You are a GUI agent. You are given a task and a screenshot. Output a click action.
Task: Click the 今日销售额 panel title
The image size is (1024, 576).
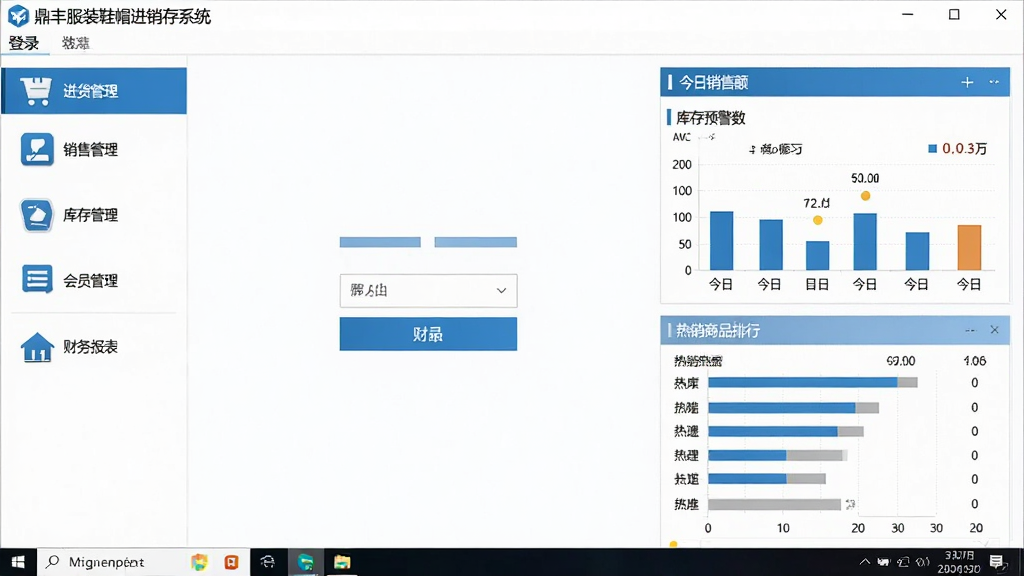pyautogui.click(x=713, y=82)
